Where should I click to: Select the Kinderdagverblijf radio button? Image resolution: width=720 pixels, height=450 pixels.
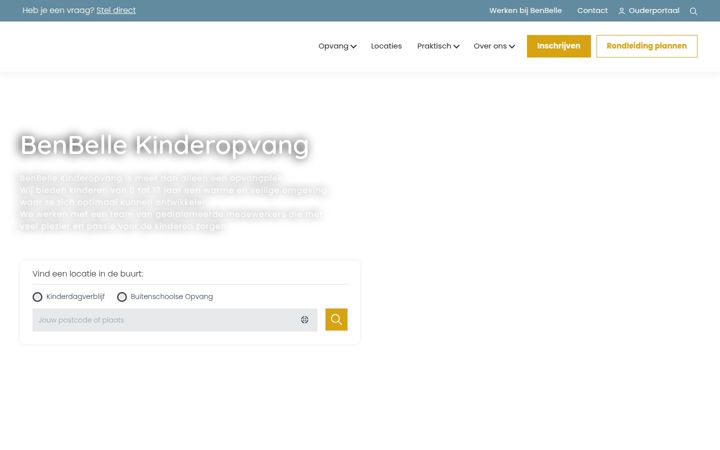pyautogui.click(x=38, y=297)
